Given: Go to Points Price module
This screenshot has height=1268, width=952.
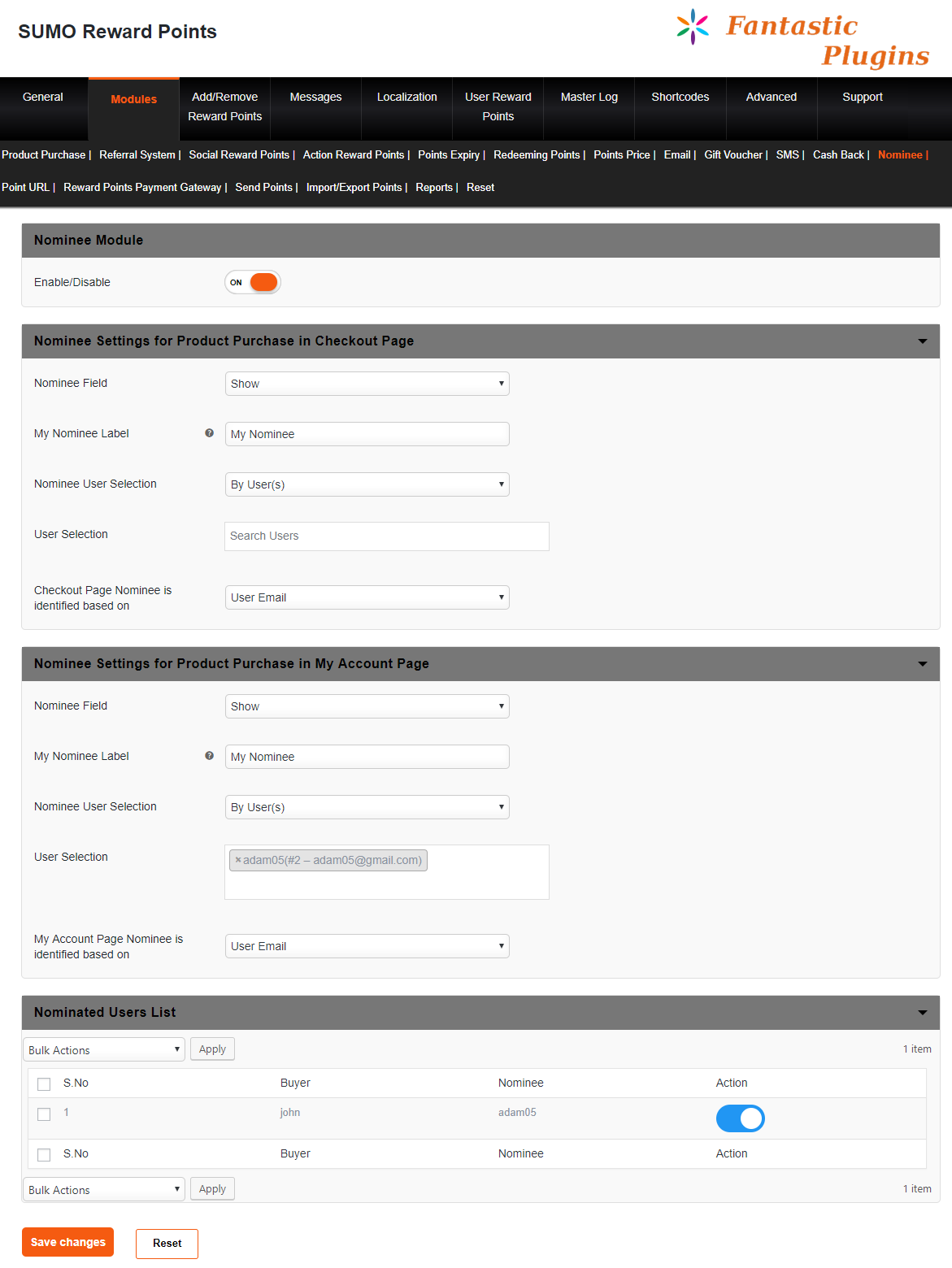Looking at the screenshot, I should click(x=622, y=154).
